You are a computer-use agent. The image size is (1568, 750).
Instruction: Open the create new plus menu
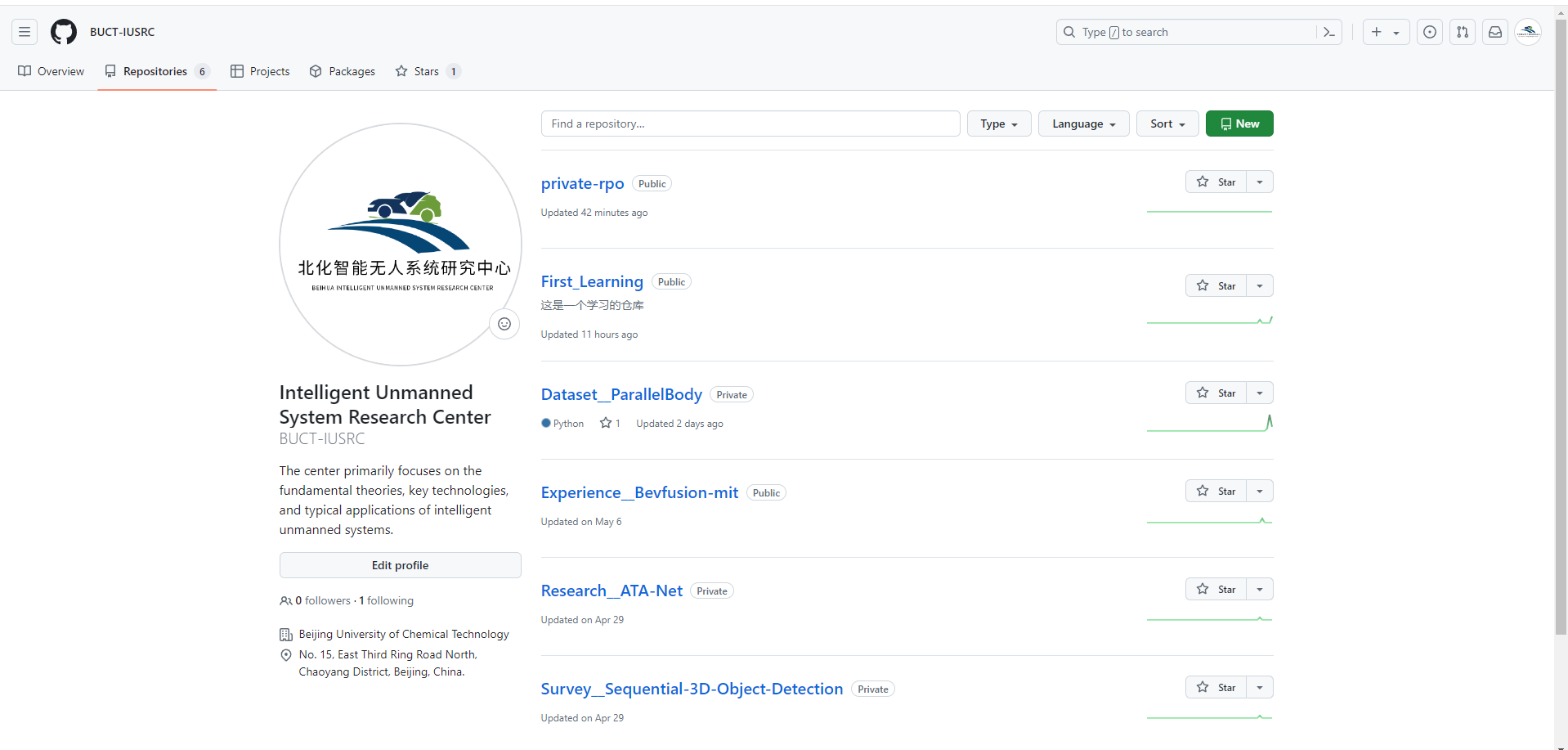point(1386,32)
